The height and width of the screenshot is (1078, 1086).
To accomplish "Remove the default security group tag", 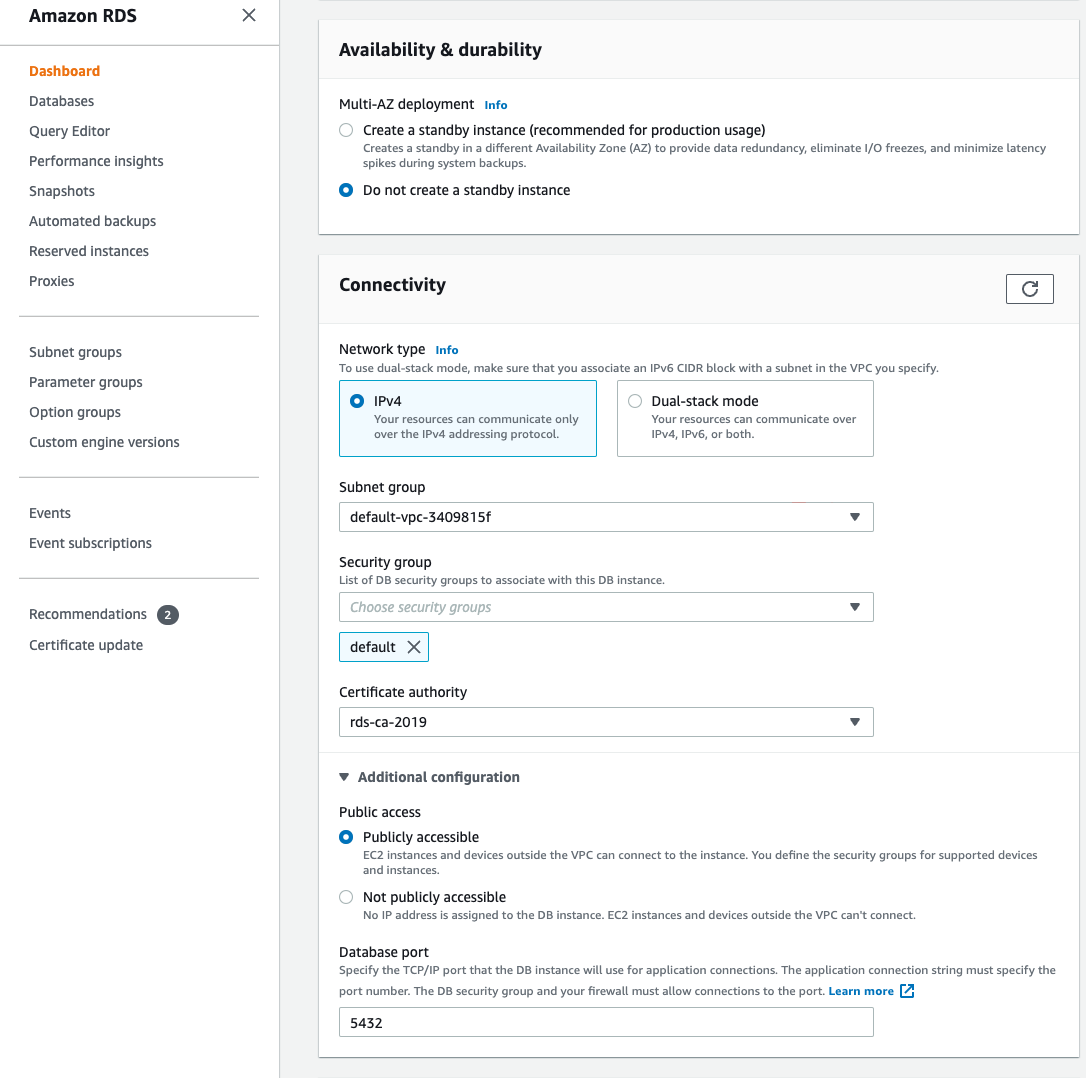I will point(414,646).
